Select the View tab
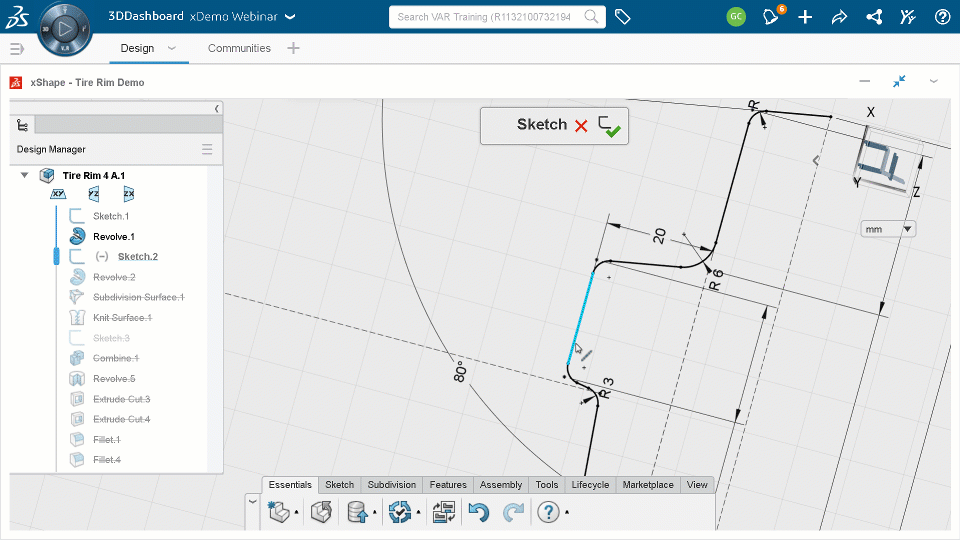 point(697,485)
